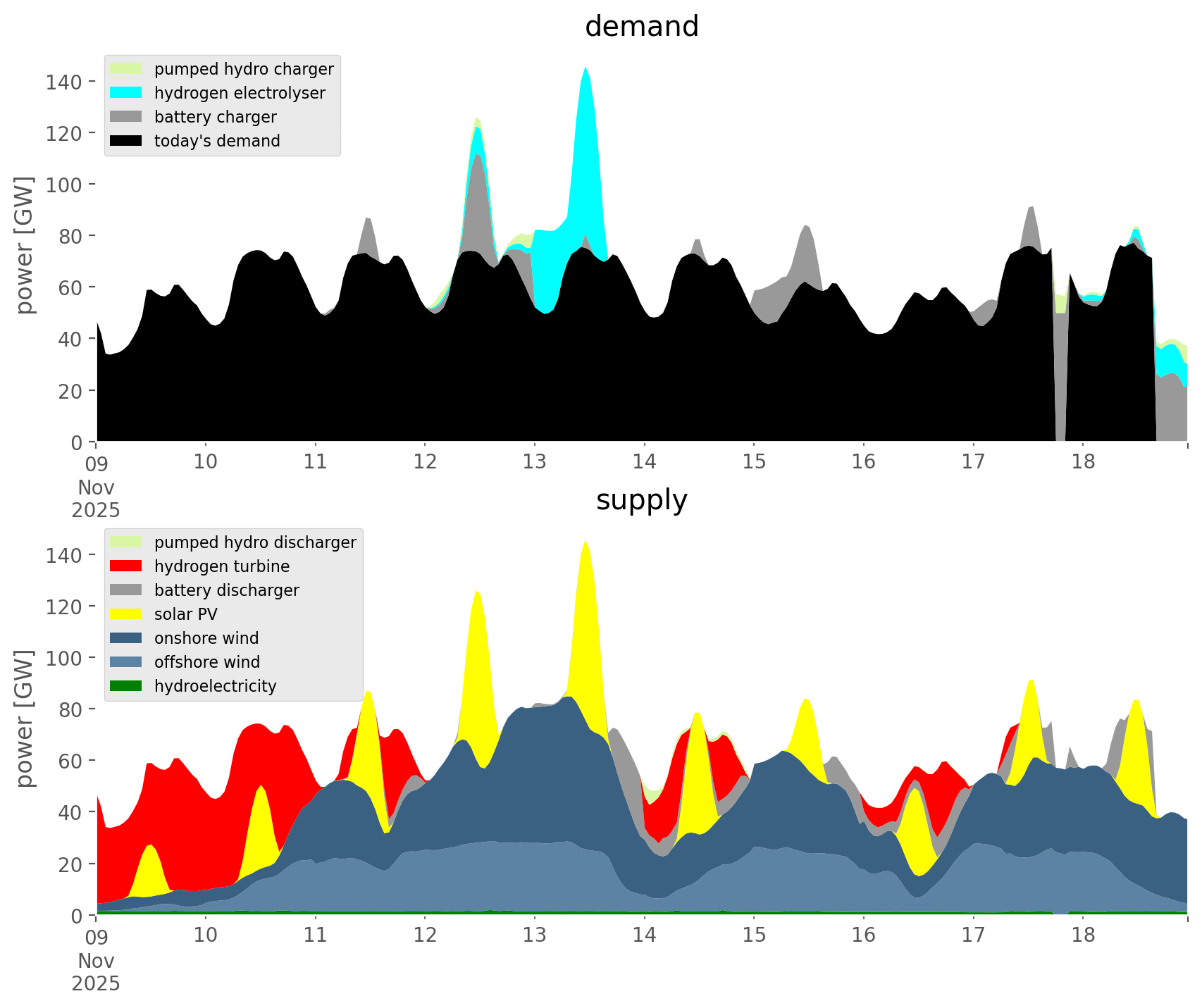1202x1008 pixels.
Task: Click the grey battery charger legend swatch
Action: [x=126, y=117]
